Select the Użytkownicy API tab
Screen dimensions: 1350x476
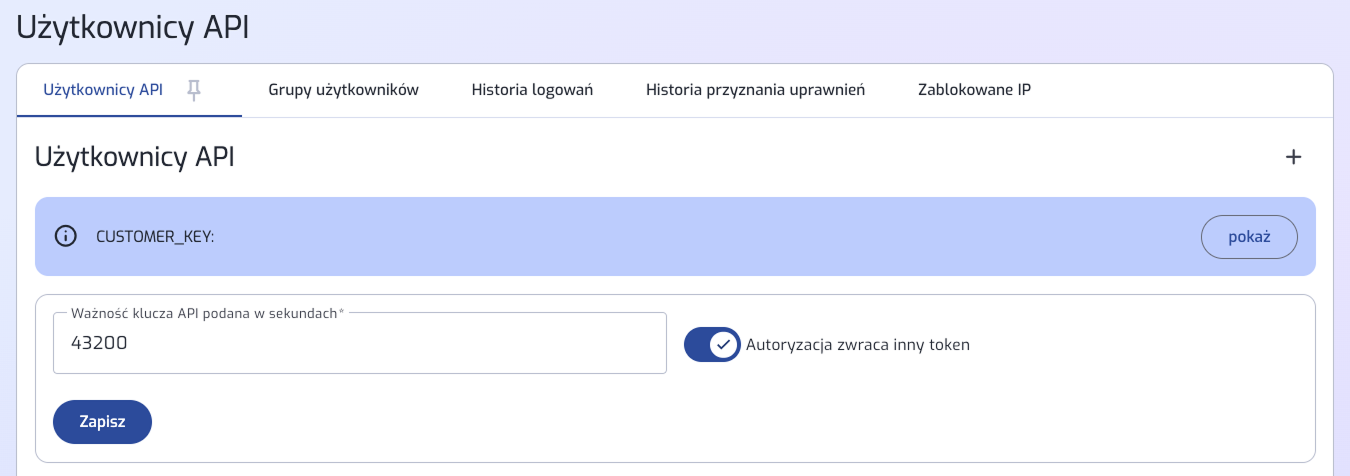pos(103,90)
